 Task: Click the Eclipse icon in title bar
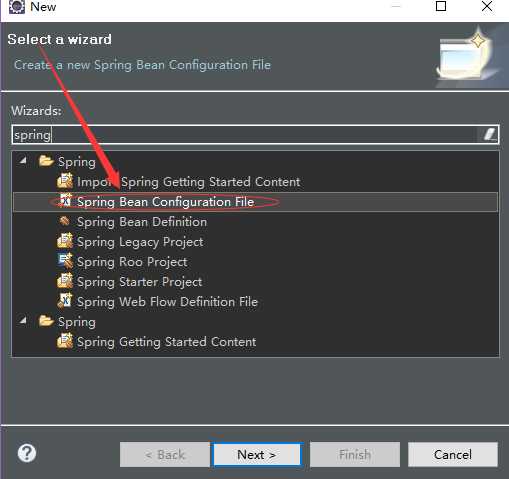tap(17, 6)
